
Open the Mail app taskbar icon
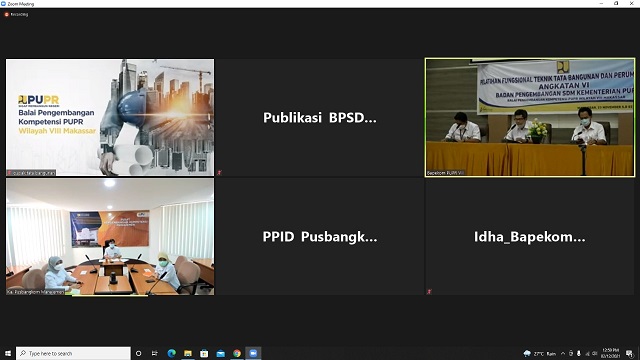[220, 353]
